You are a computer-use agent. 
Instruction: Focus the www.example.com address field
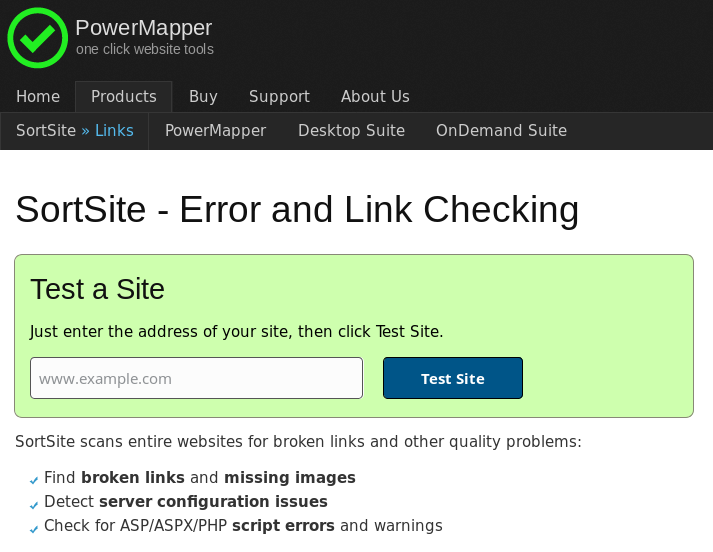pyautogui.click(x=196, y=378)
